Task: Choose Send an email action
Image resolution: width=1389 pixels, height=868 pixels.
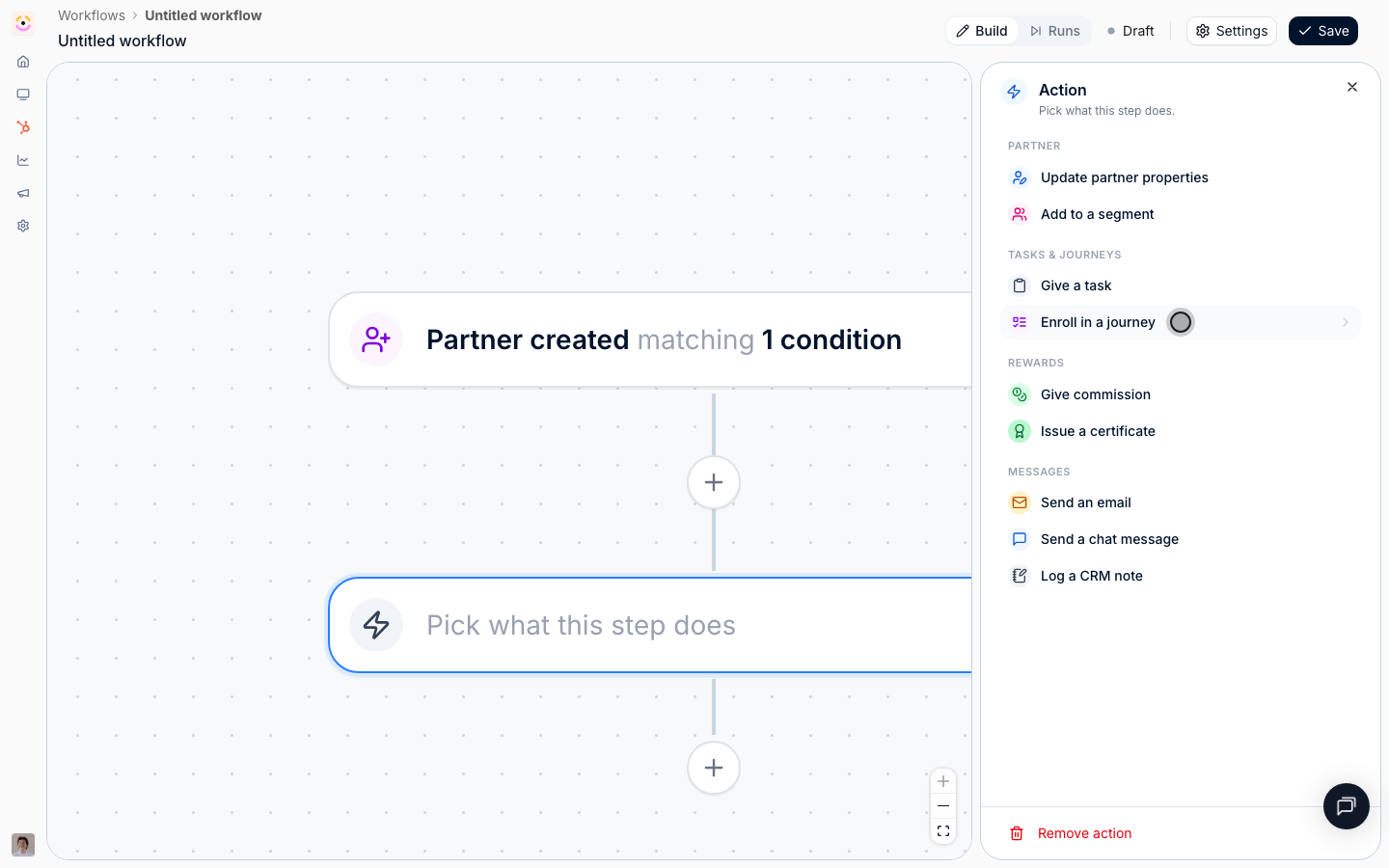Action: pos(1181,502)
